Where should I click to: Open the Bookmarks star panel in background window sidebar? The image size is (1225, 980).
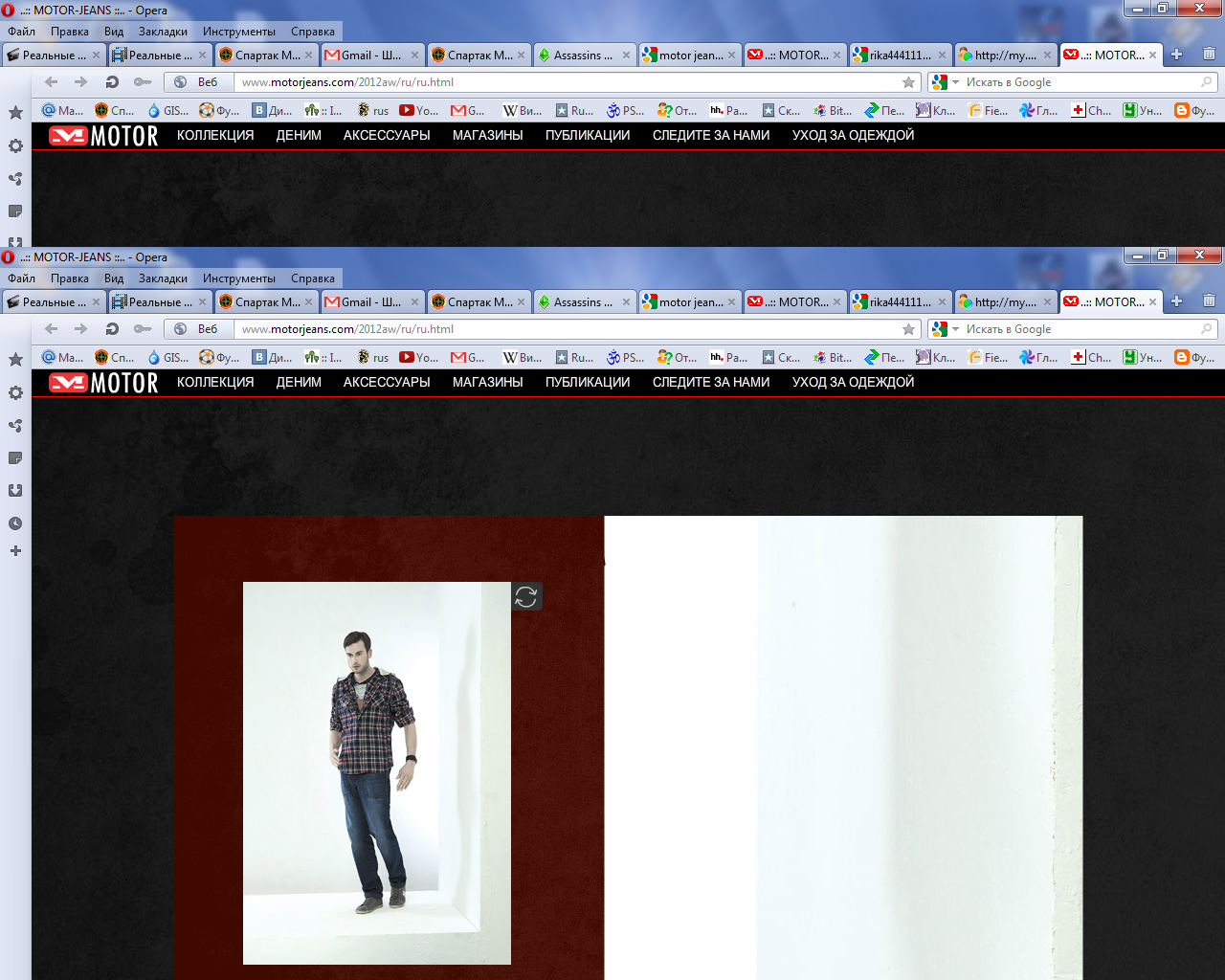pyautogui.click(x=15, y=113)
